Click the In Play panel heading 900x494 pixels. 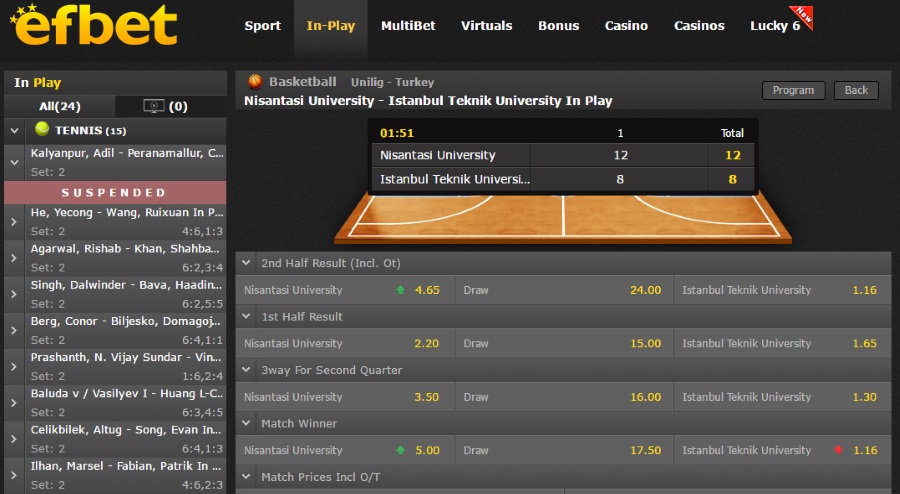pos(37,83)
